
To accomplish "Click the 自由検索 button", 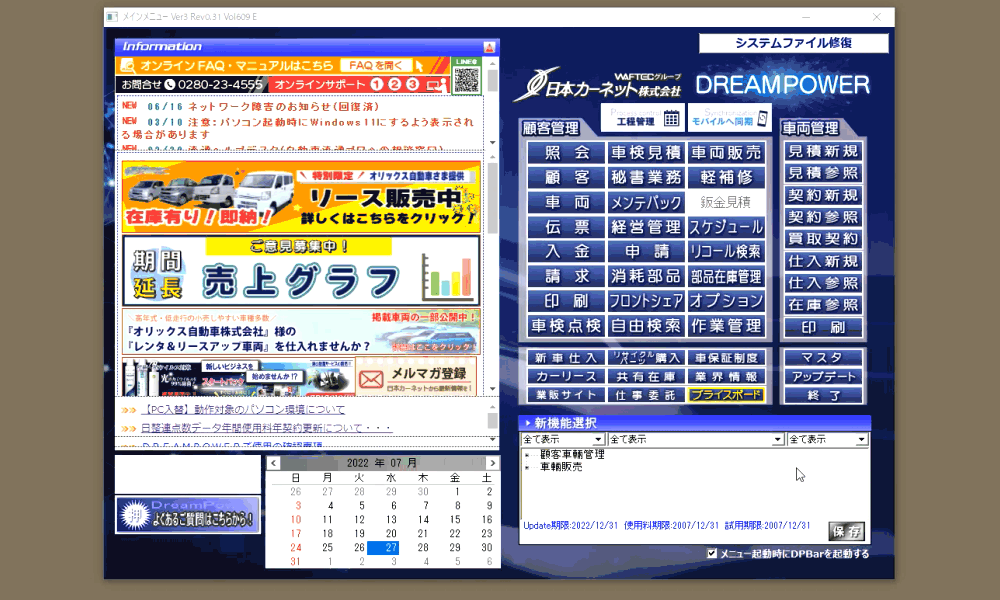I will tap(646, 326).
